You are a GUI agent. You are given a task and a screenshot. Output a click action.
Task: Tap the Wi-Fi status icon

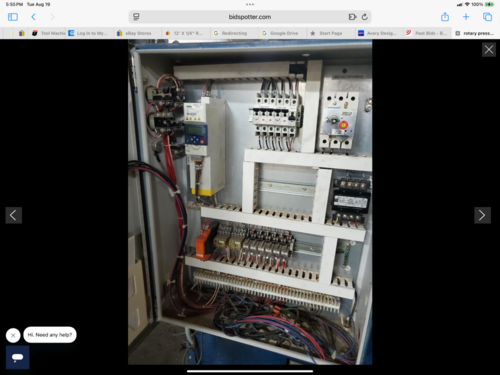(x=467, y=4)
